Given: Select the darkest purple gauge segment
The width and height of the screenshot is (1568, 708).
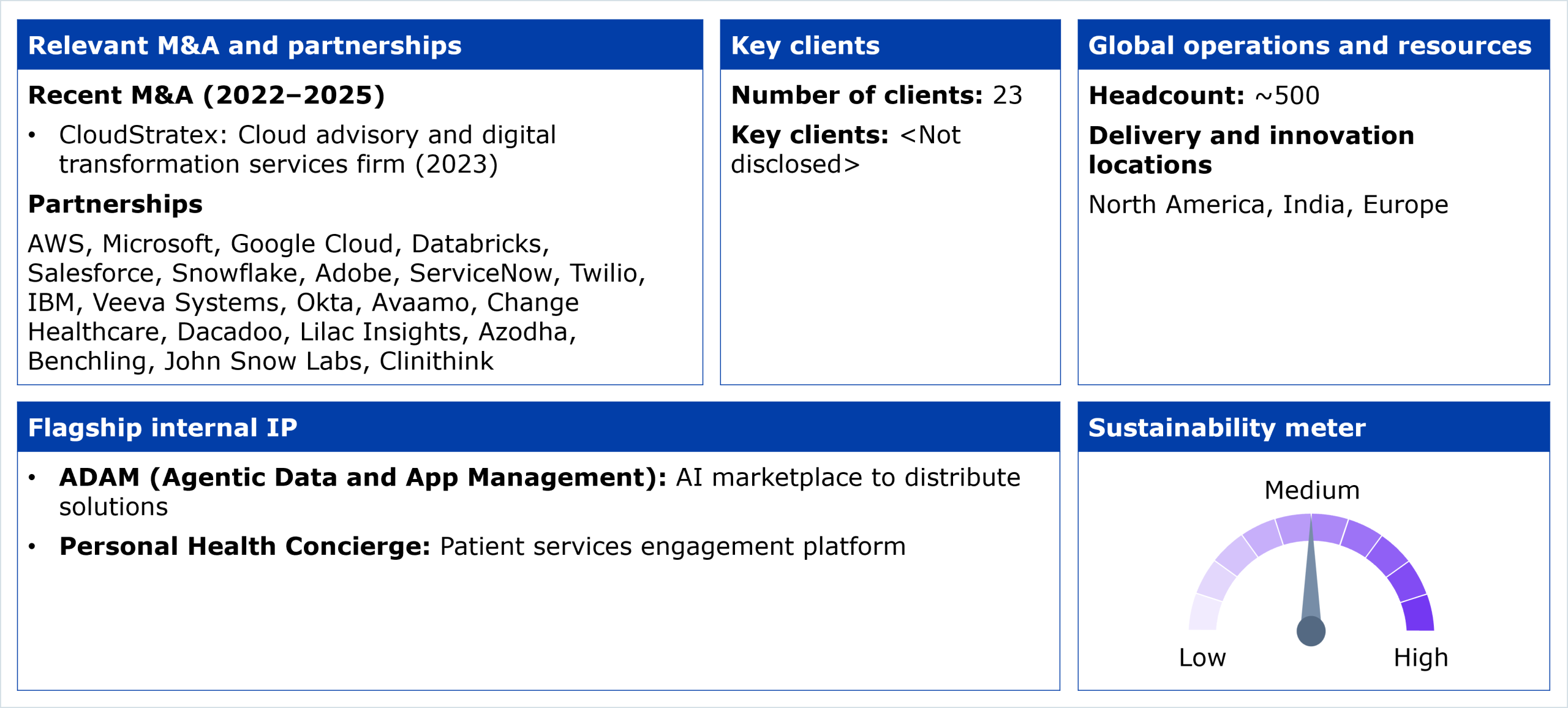Looking at the screenshot, I should click(x=1419, y=614).
